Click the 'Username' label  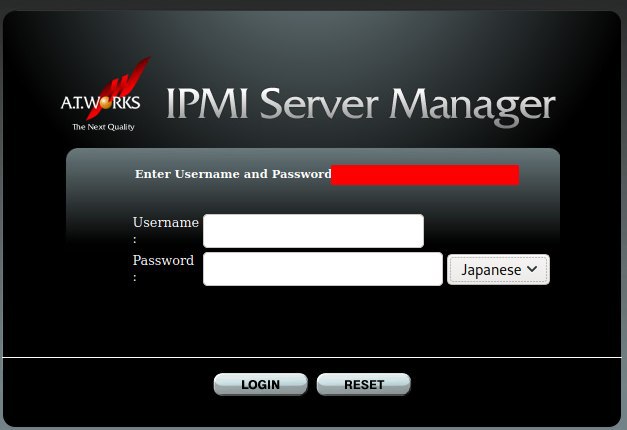(166, 222)
